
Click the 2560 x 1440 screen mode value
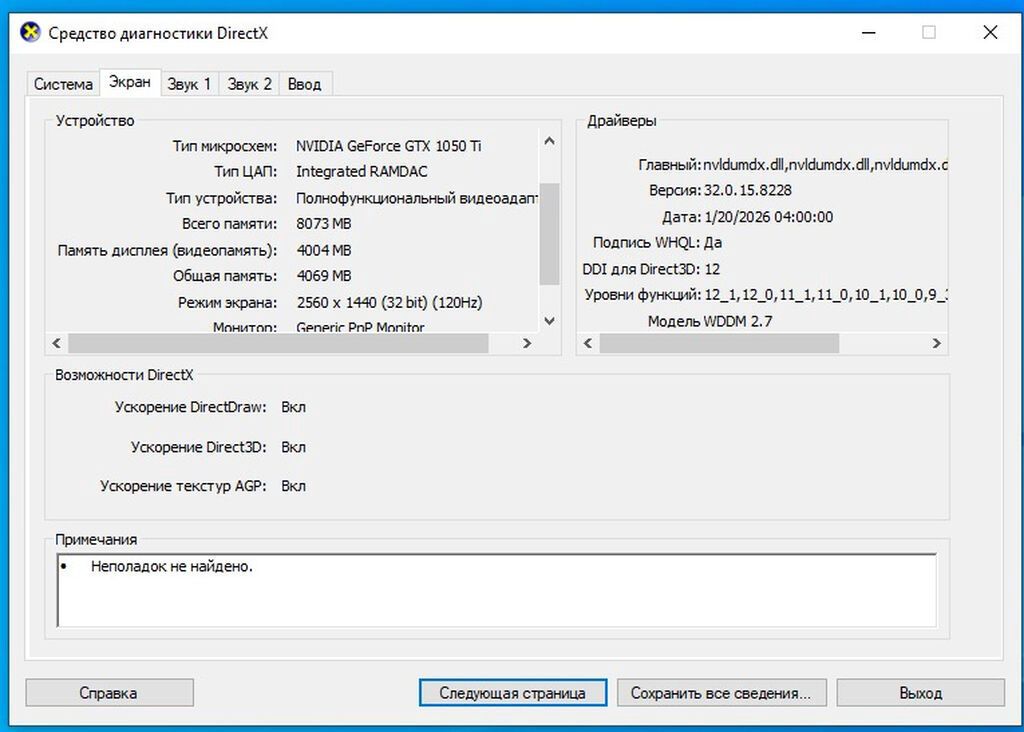389,302
